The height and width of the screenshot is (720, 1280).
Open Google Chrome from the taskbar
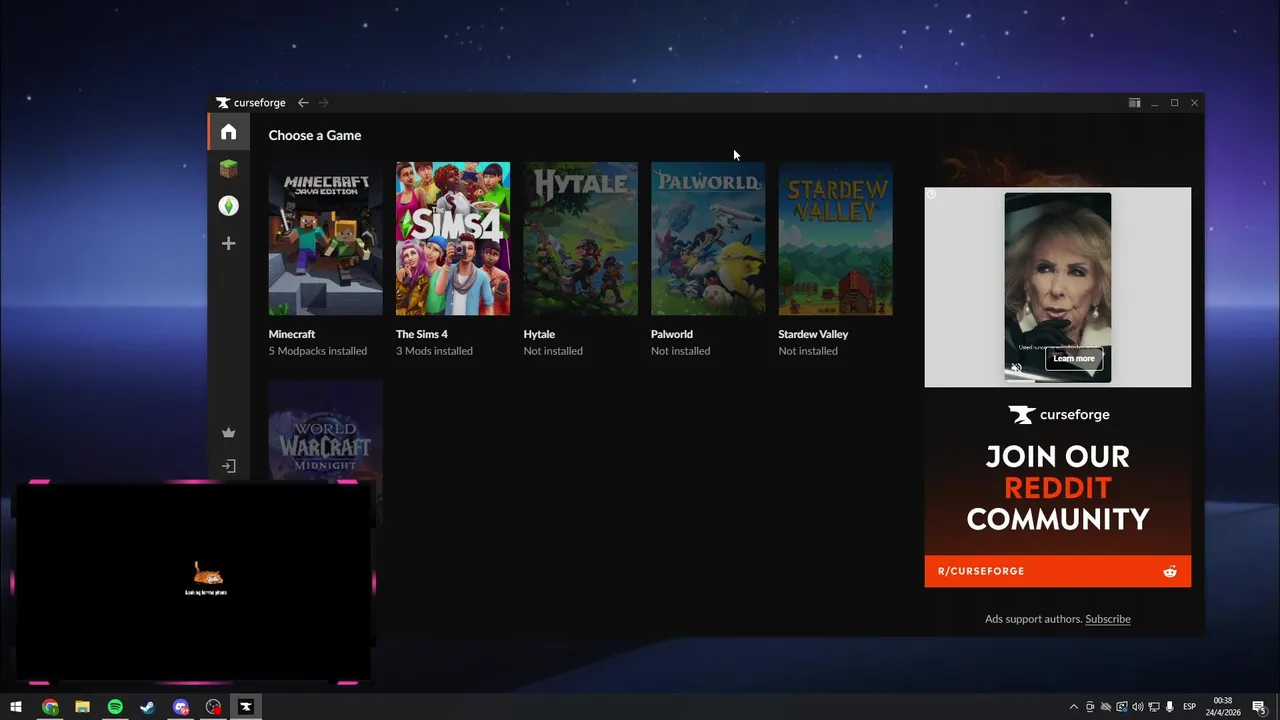[50, 707]
